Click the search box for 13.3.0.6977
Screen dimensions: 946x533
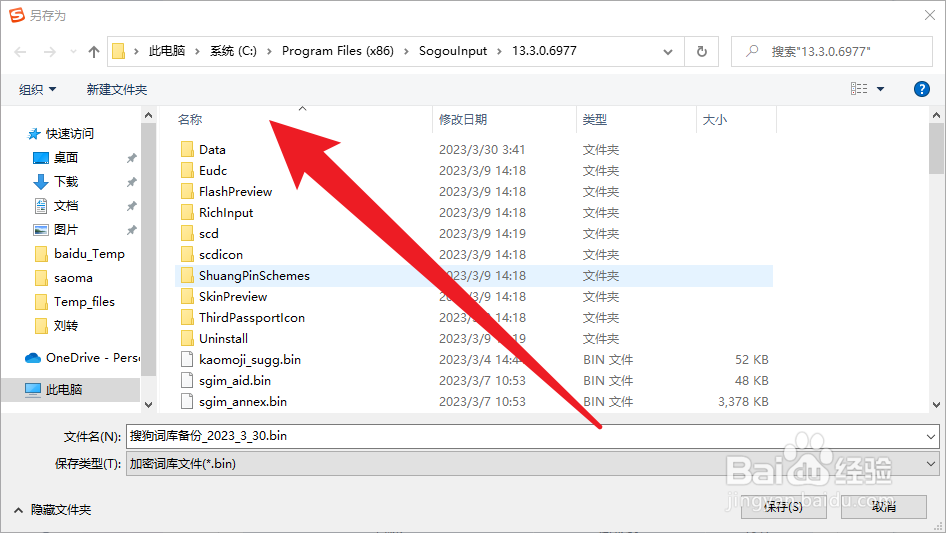tap(832, 51)
